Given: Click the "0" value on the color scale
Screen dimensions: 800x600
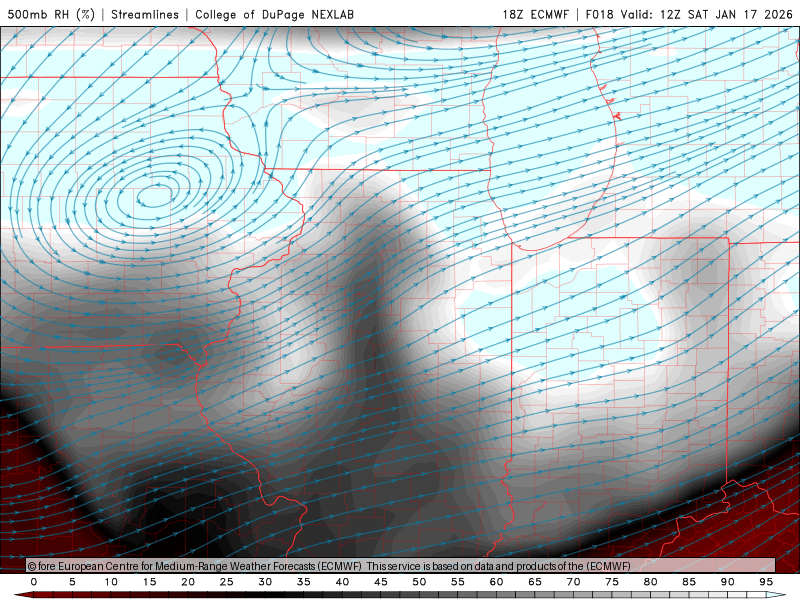Looking at the screenshot, I should [x=34, y=582].
